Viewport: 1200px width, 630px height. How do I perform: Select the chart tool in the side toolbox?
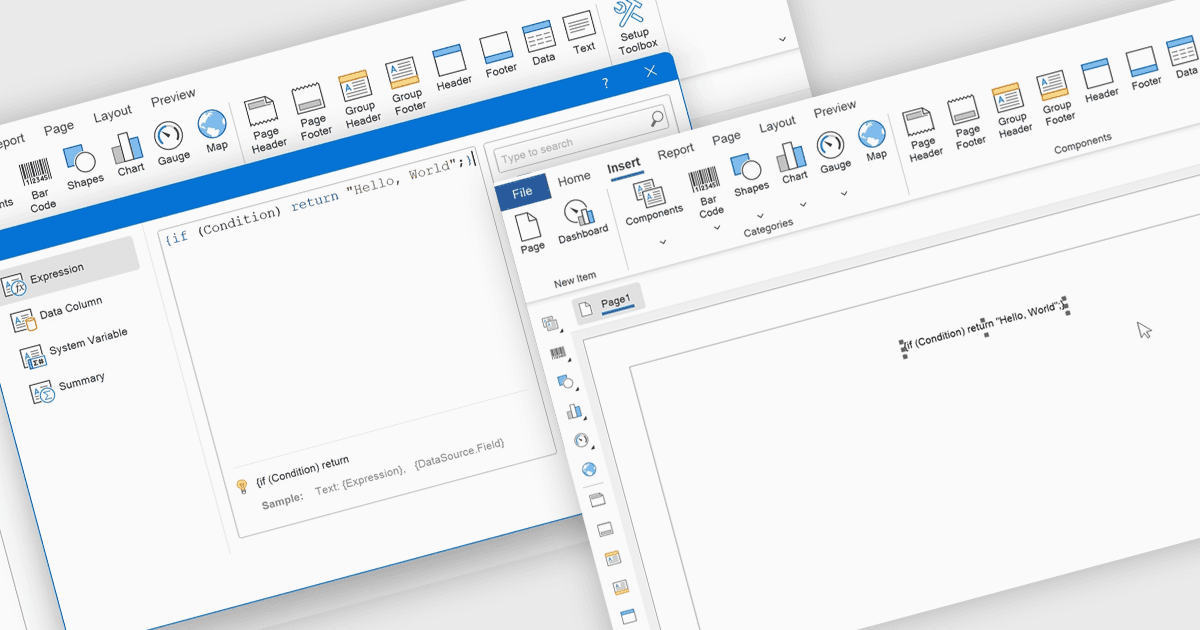coord(574,411)
